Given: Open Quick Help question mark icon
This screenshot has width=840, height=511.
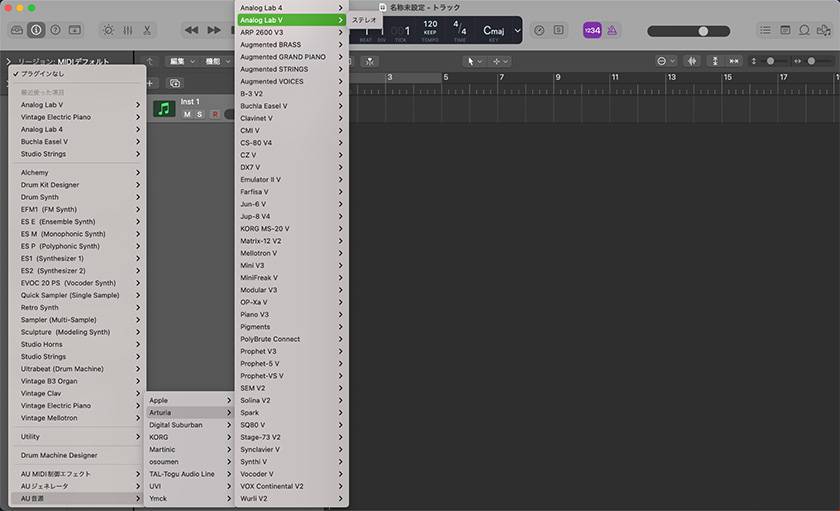Looking at the screenshot, I should pos(55,30).
